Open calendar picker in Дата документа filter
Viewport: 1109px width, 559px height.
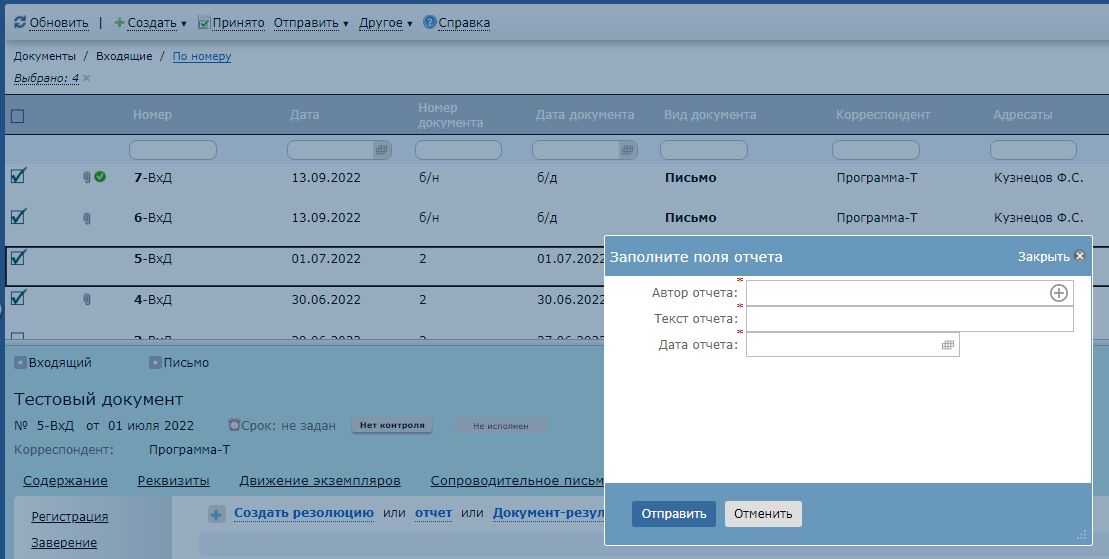click(627, 150)
